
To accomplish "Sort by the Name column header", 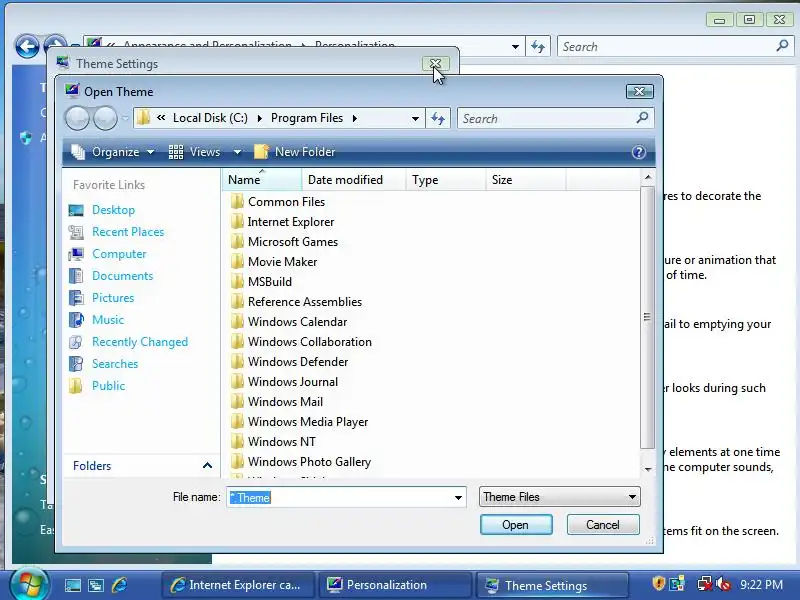I will pyautogui.click(x=262, y=180).
